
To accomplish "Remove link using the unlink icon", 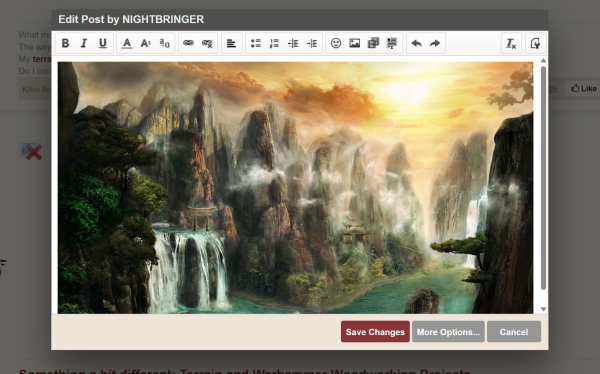I will point(207,43).
